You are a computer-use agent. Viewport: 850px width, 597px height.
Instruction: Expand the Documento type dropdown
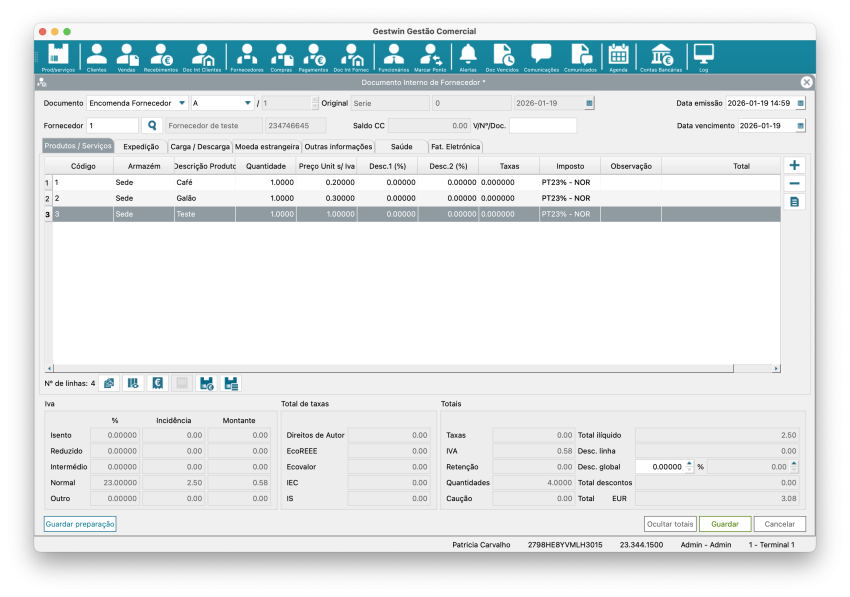[x=182, y=103]
